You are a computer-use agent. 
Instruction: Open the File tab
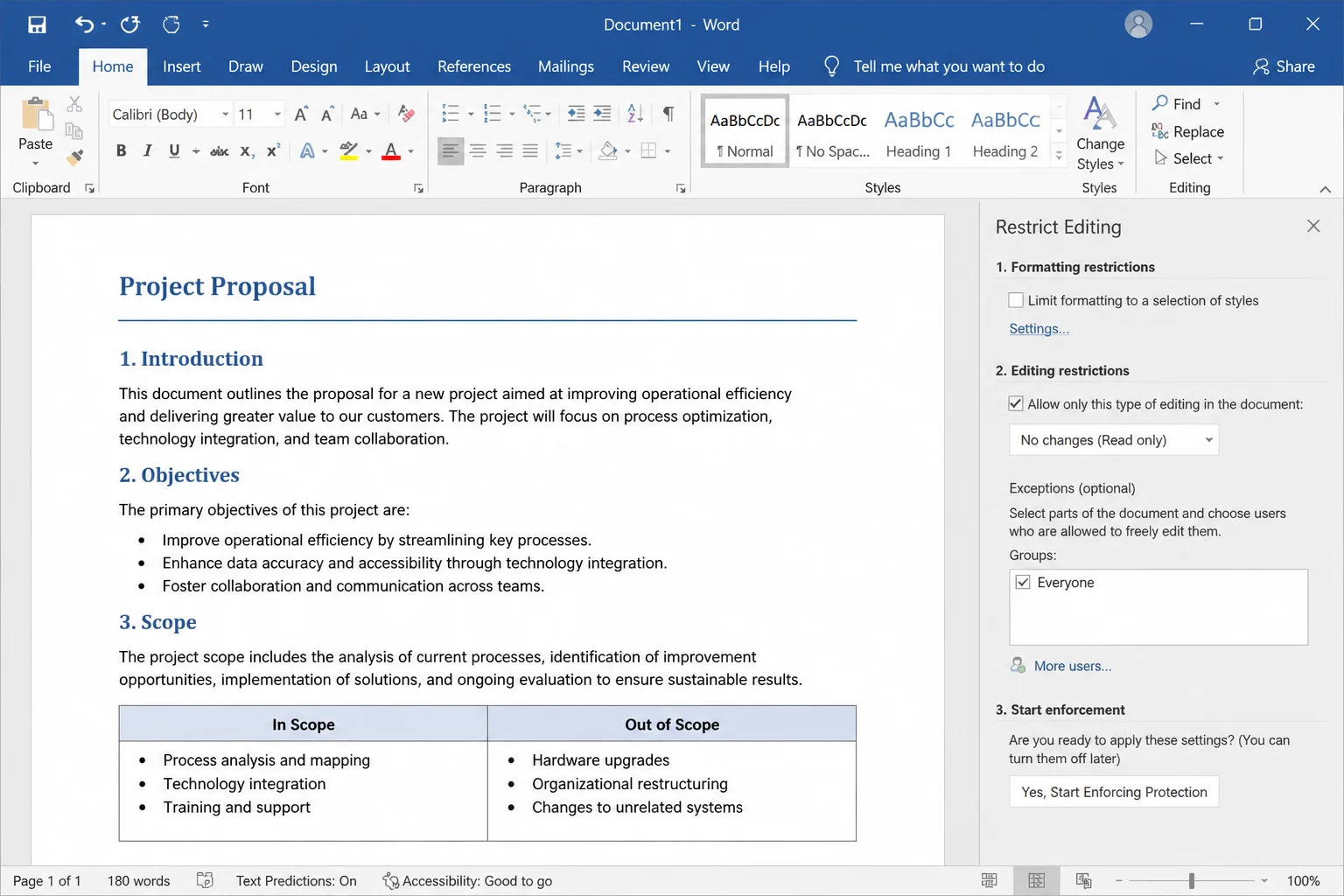[39, 66]
